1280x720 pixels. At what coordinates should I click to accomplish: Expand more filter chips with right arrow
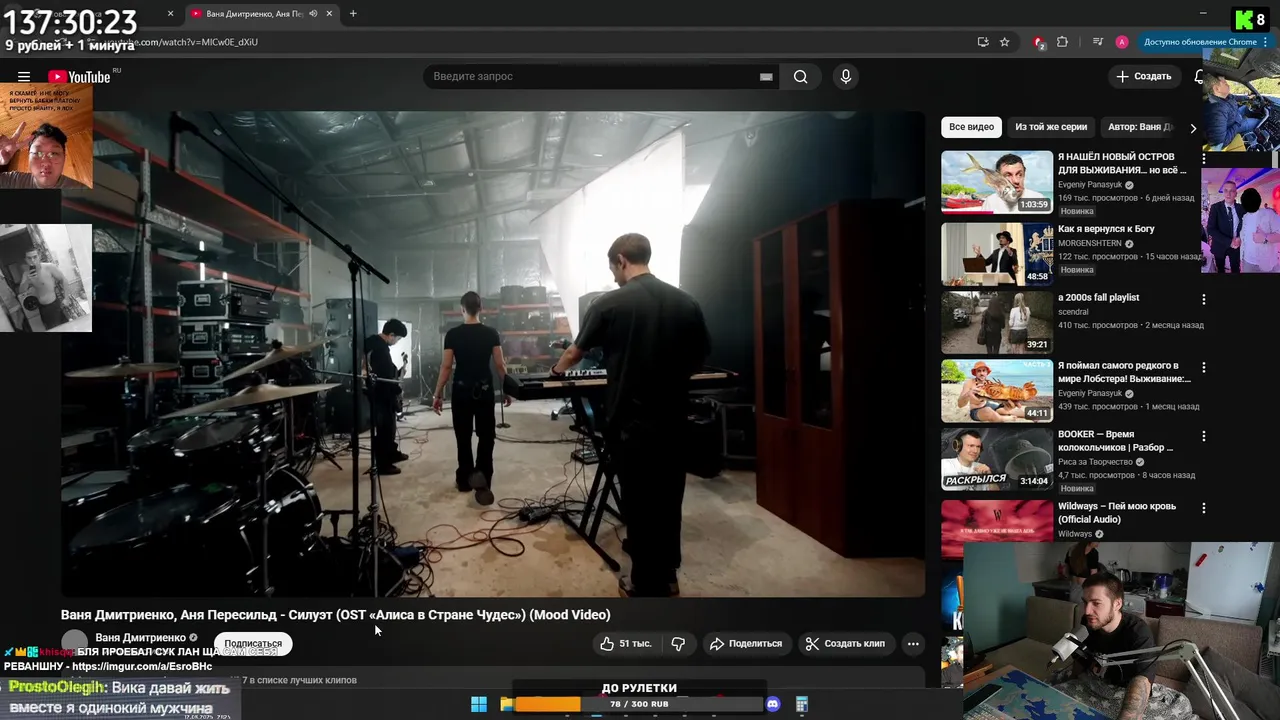[1192, 128]
